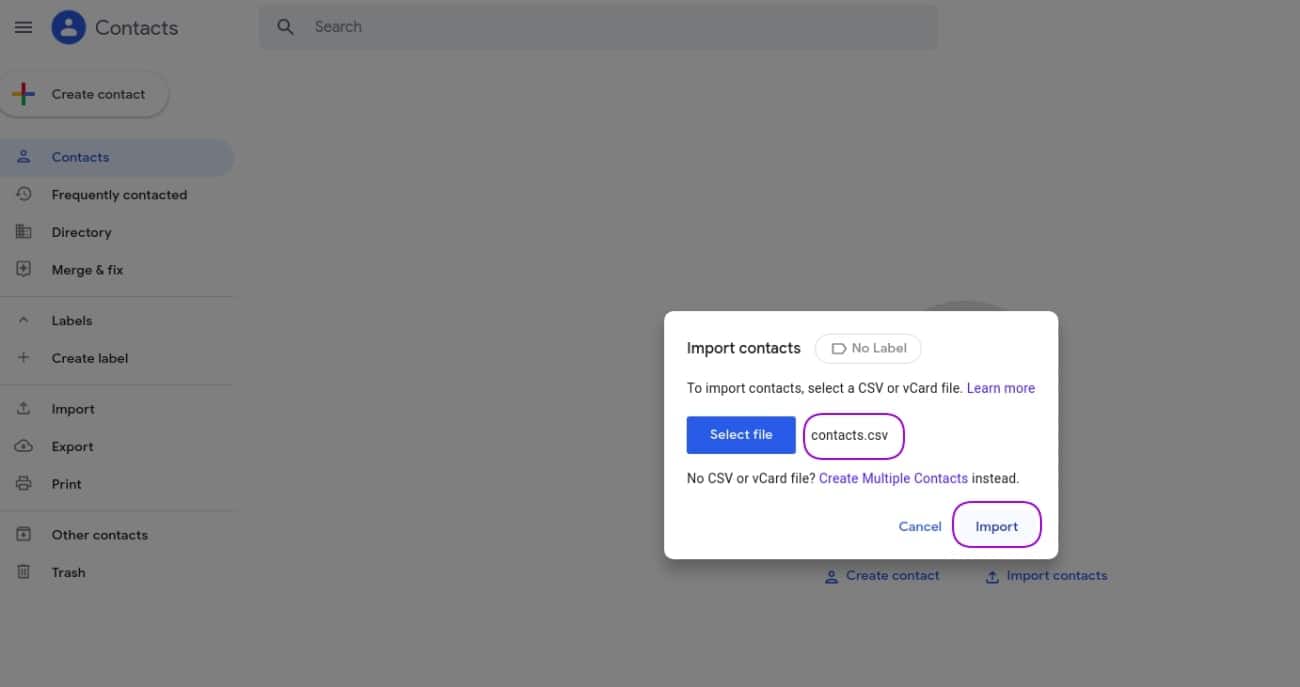Click the Create label plus option

pyautogui.click(x=23, y=357)
